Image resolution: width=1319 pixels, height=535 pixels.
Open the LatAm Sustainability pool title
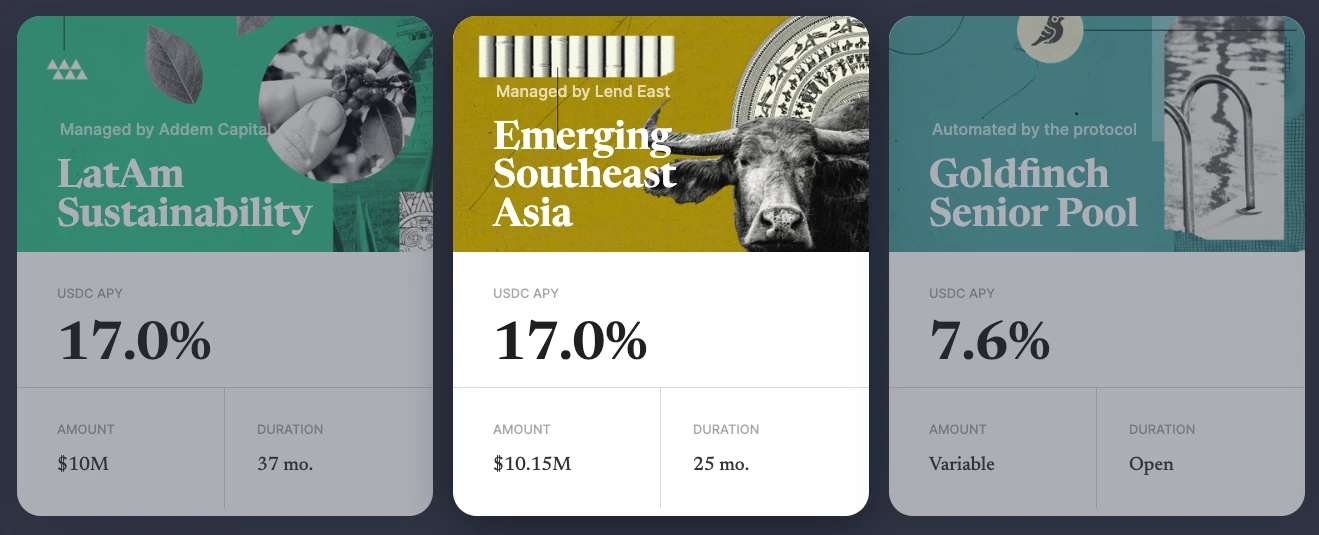185,193
